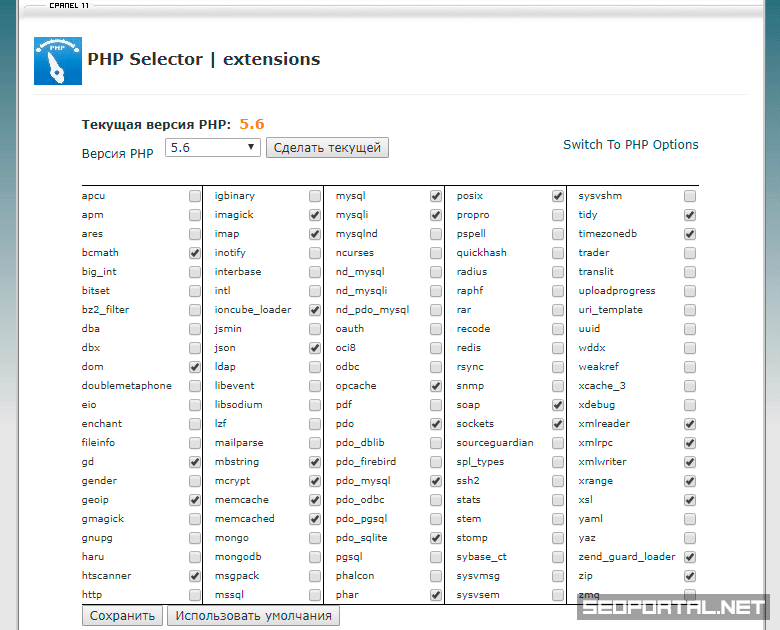Image resolution: width=780 pixels, height=630 pixels.
Task: Enable the apcu extension checkbox
Action: [x=194, y=197]
